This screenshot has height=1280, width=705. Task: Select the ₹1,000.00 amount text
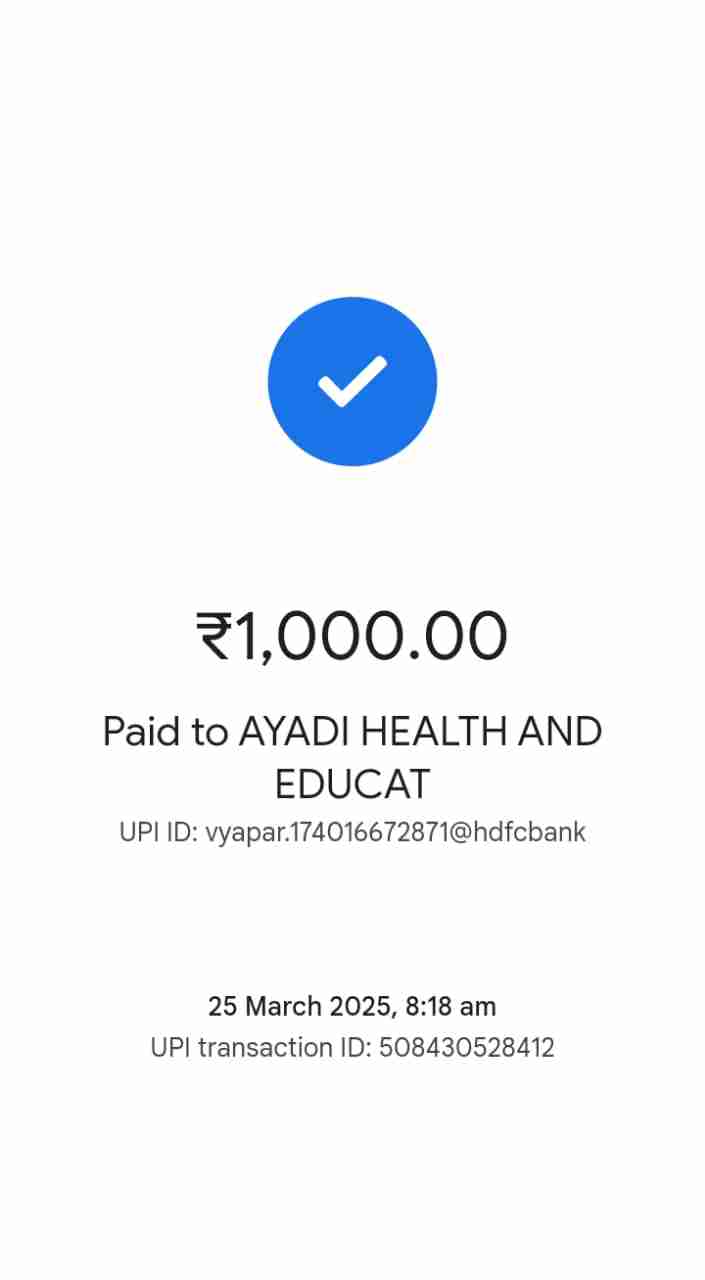coord(352,637)
